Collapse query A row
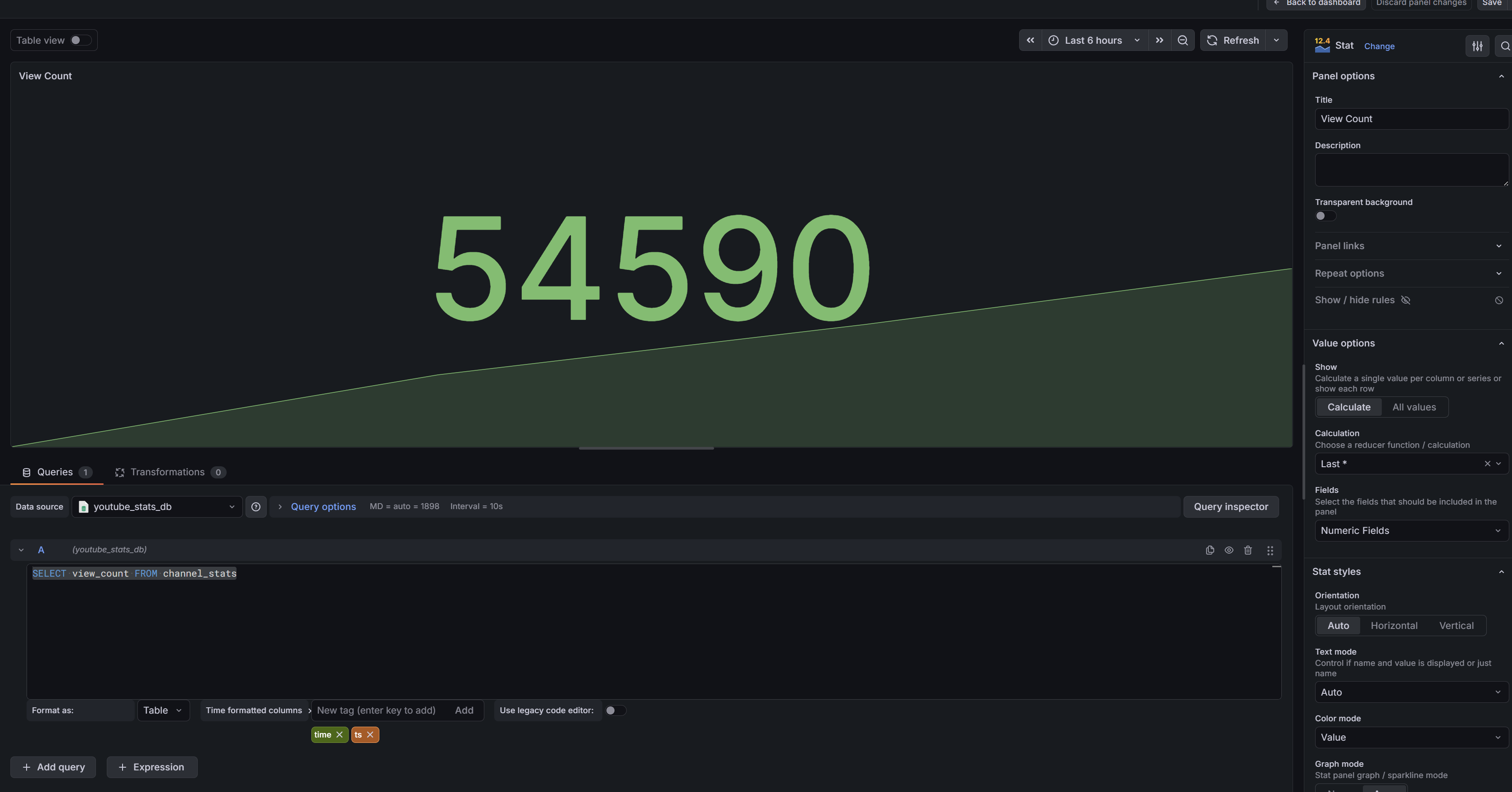Viewport: 1512px width, 792px height. pos(21,550)
